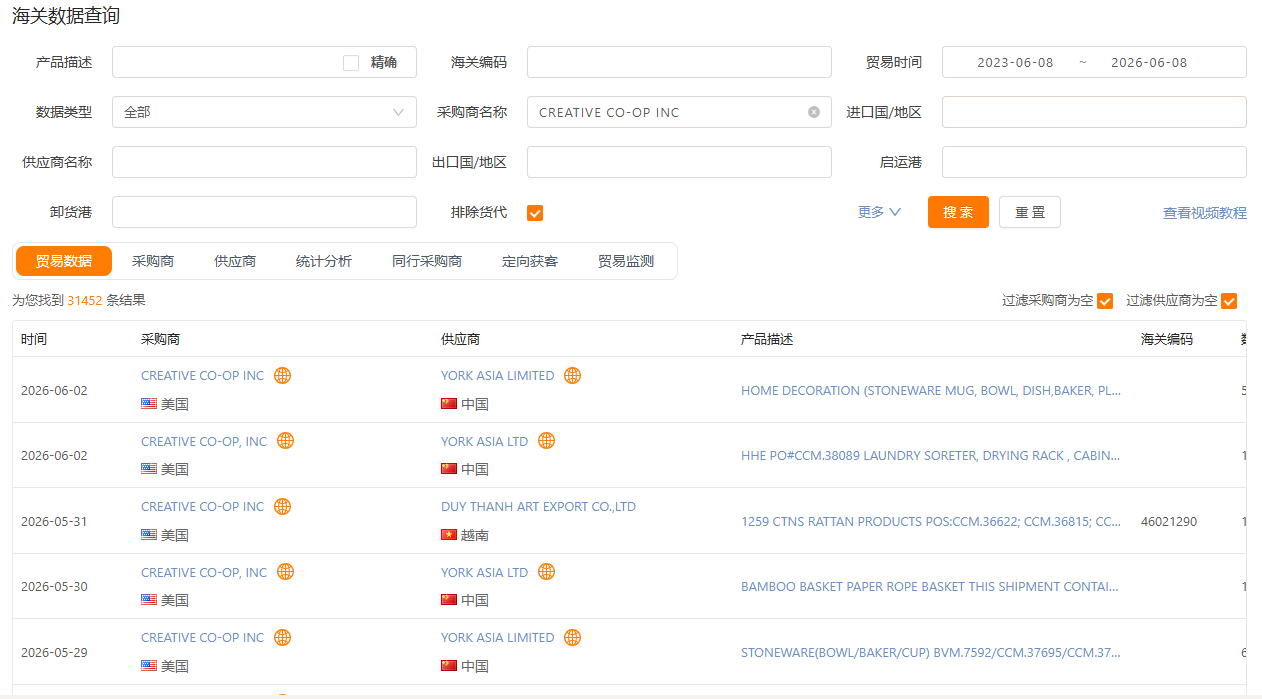The image size is (1262, 699).
Task: Open the start date 2023-06-08 picker
Action: click(1015, 62)
